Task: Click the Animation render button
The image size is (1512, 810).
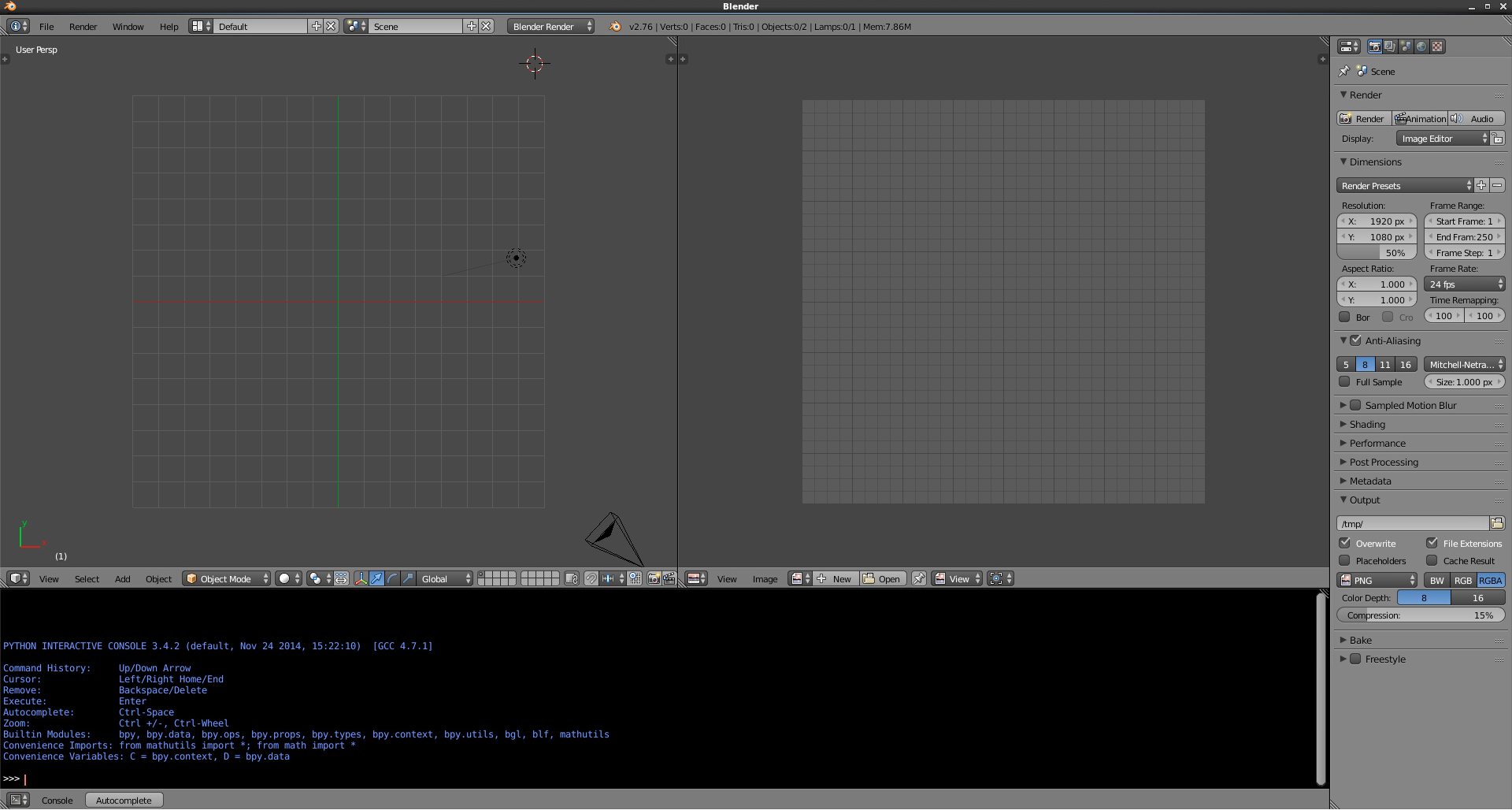Action: click(x=1420, y=119)
